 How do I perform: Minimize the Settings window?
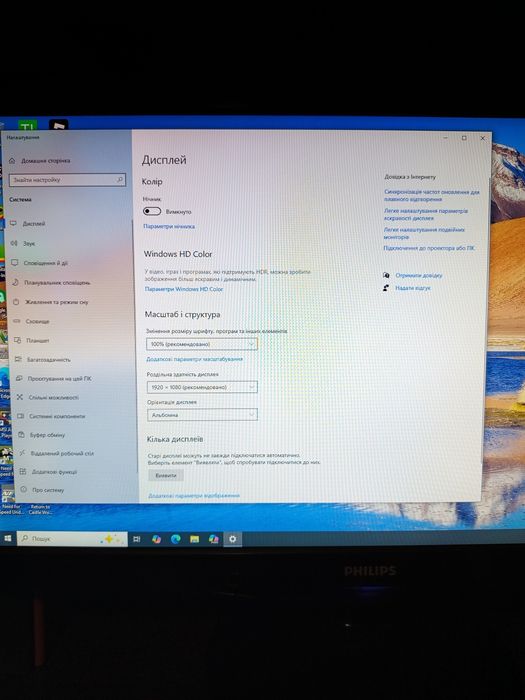click(x=445, y=138)
